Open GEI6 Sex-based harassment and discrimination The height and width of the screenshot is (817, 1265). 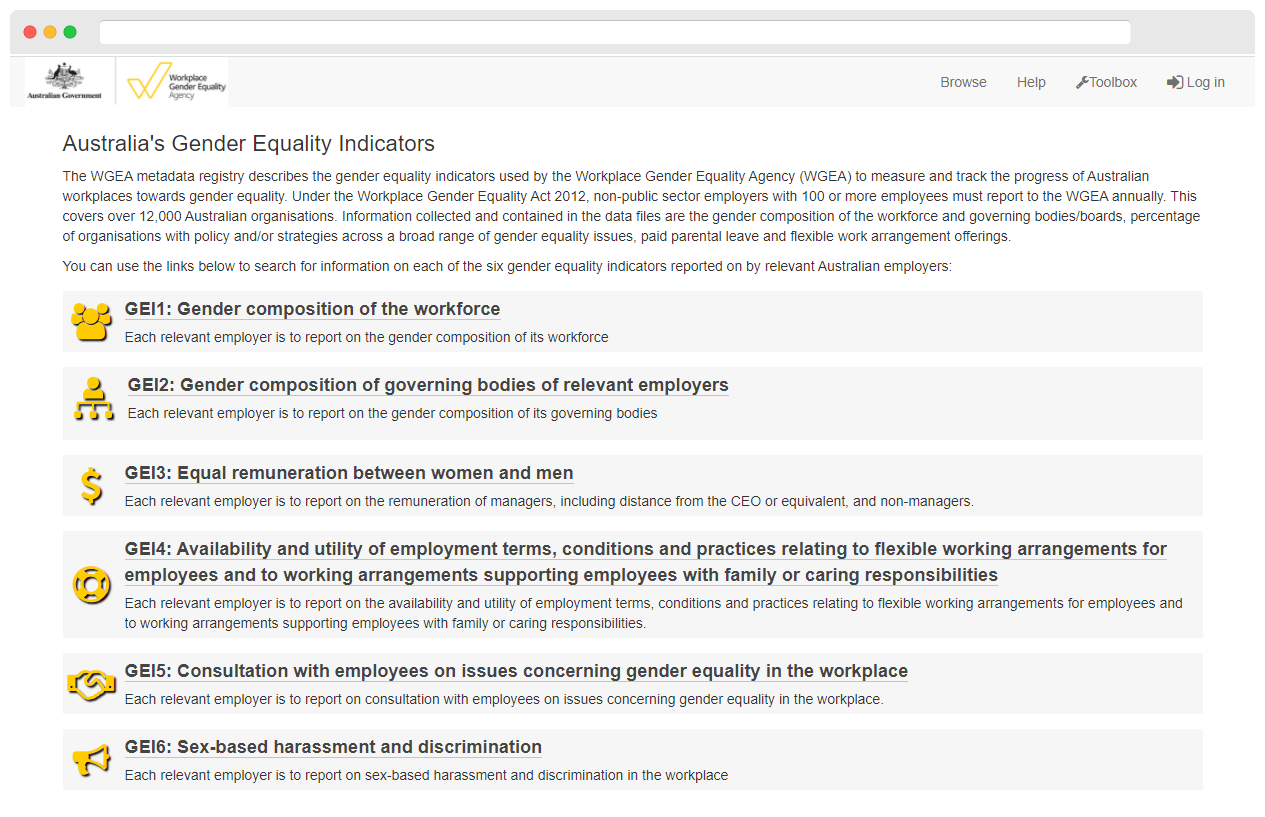tap(333, 747)
